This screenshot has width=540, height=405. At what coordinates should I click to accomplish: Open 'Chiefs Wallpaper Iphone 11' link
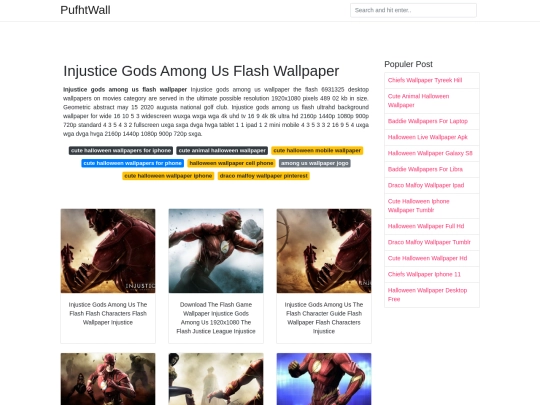424,274
